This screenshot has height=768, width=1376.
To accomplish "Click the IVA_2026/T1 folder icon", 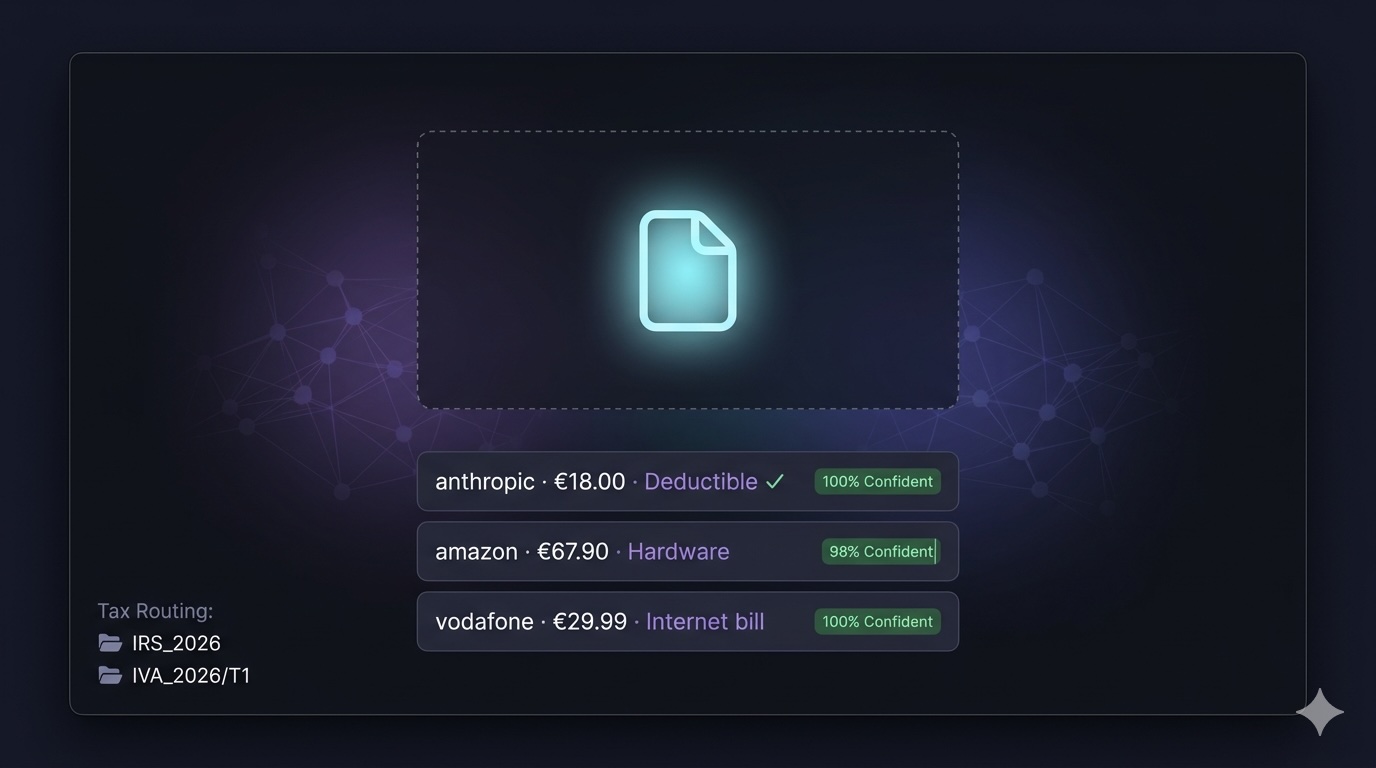I will (x=110, y=676).
